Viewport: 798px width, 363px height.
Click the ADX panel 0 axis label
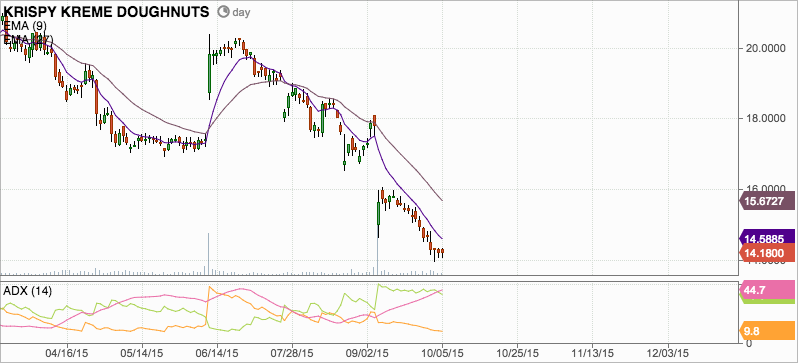(749, 343)
